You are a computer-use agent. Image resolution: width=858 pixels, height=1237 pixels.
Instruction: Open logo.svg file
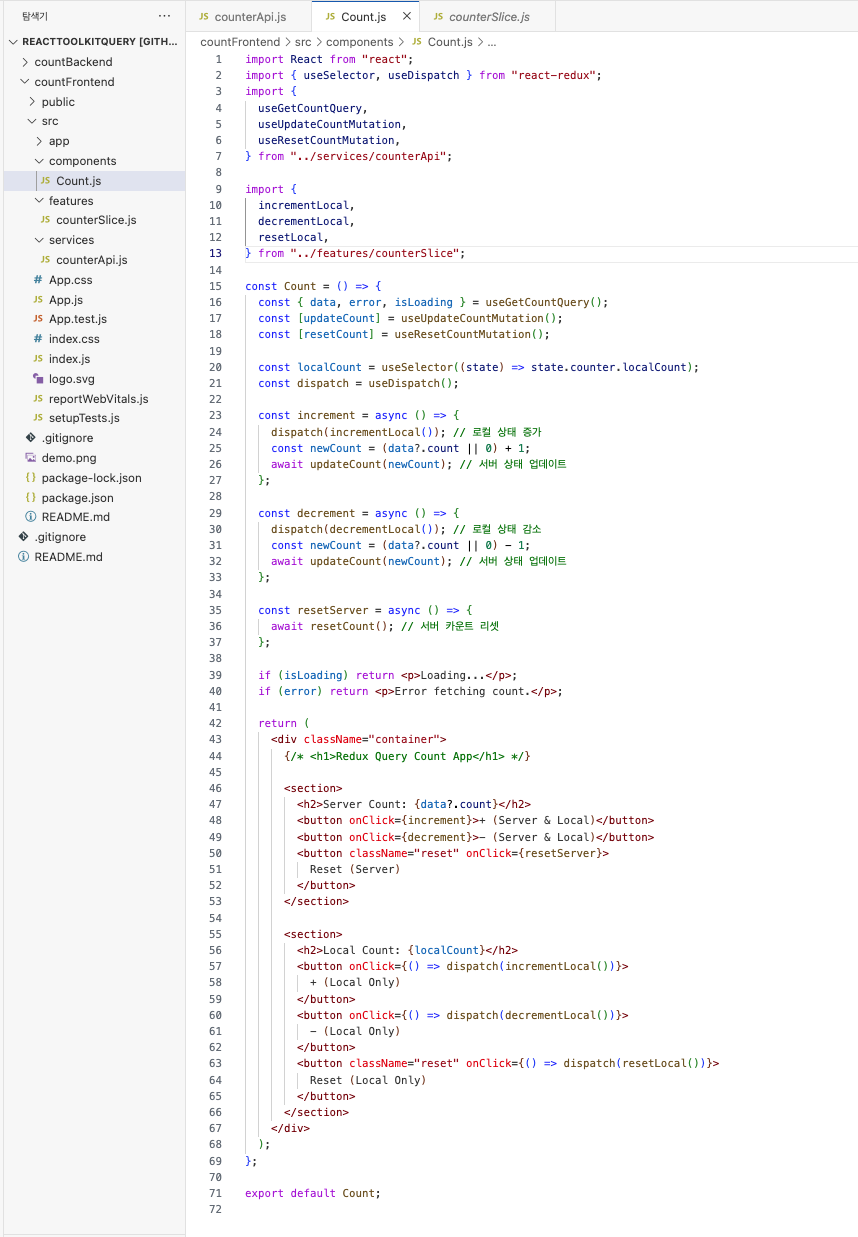[94, 379]
